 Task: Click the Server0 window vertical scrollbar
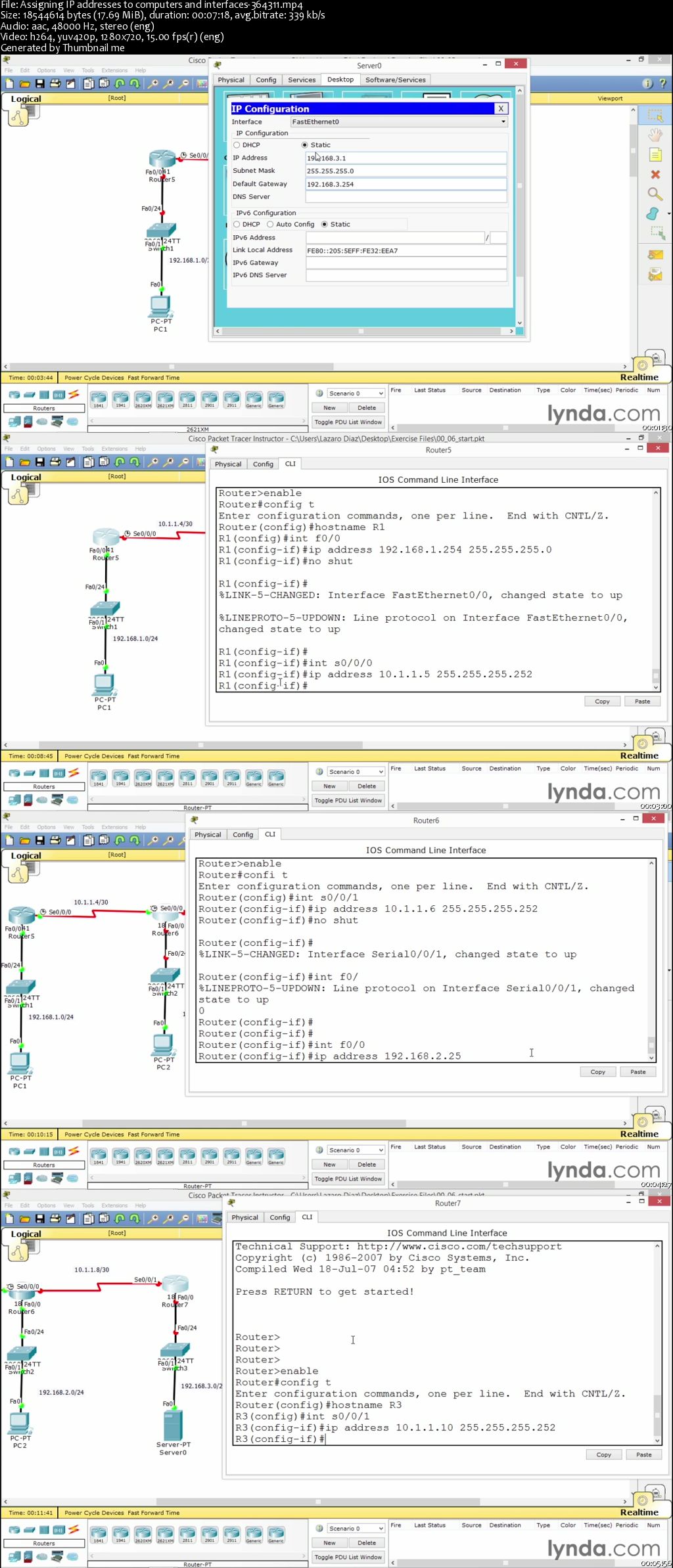click(x=519, y=206)
